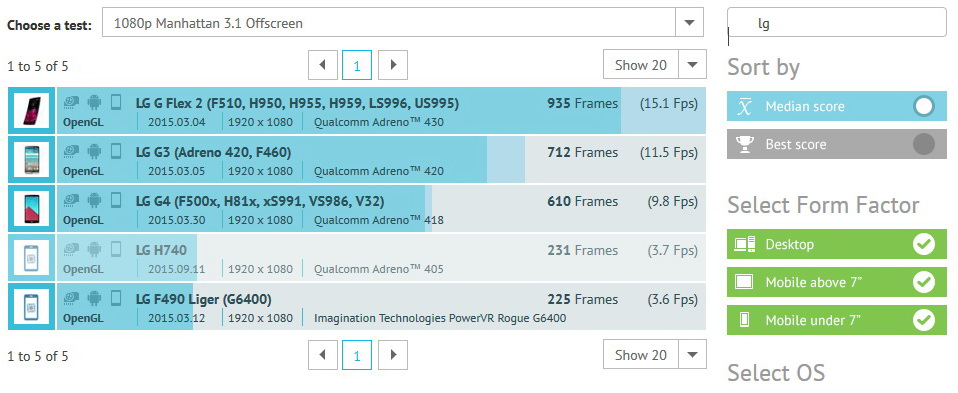The width and height of the screenshot is (958, 393).
Task: Select page 1 in top pagination
Action: point(357,65)
